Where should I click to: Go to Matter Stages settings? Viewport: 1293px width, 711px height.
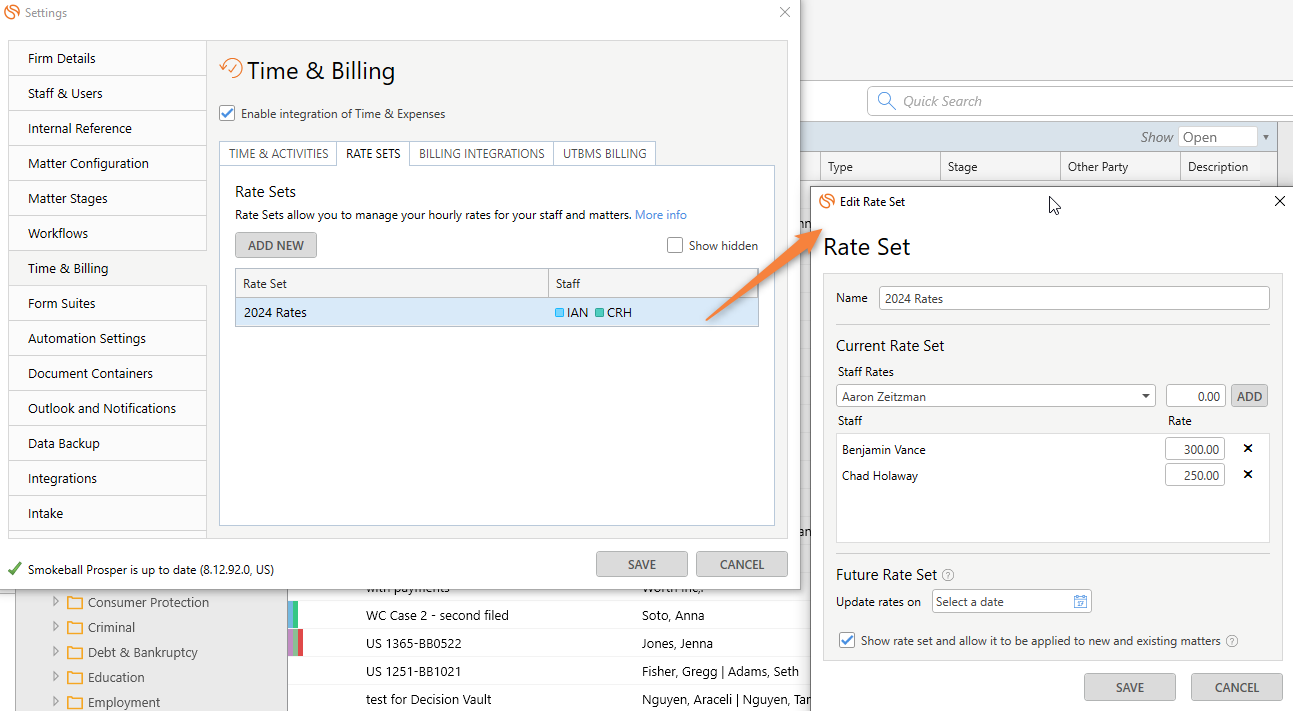[107, 198]
